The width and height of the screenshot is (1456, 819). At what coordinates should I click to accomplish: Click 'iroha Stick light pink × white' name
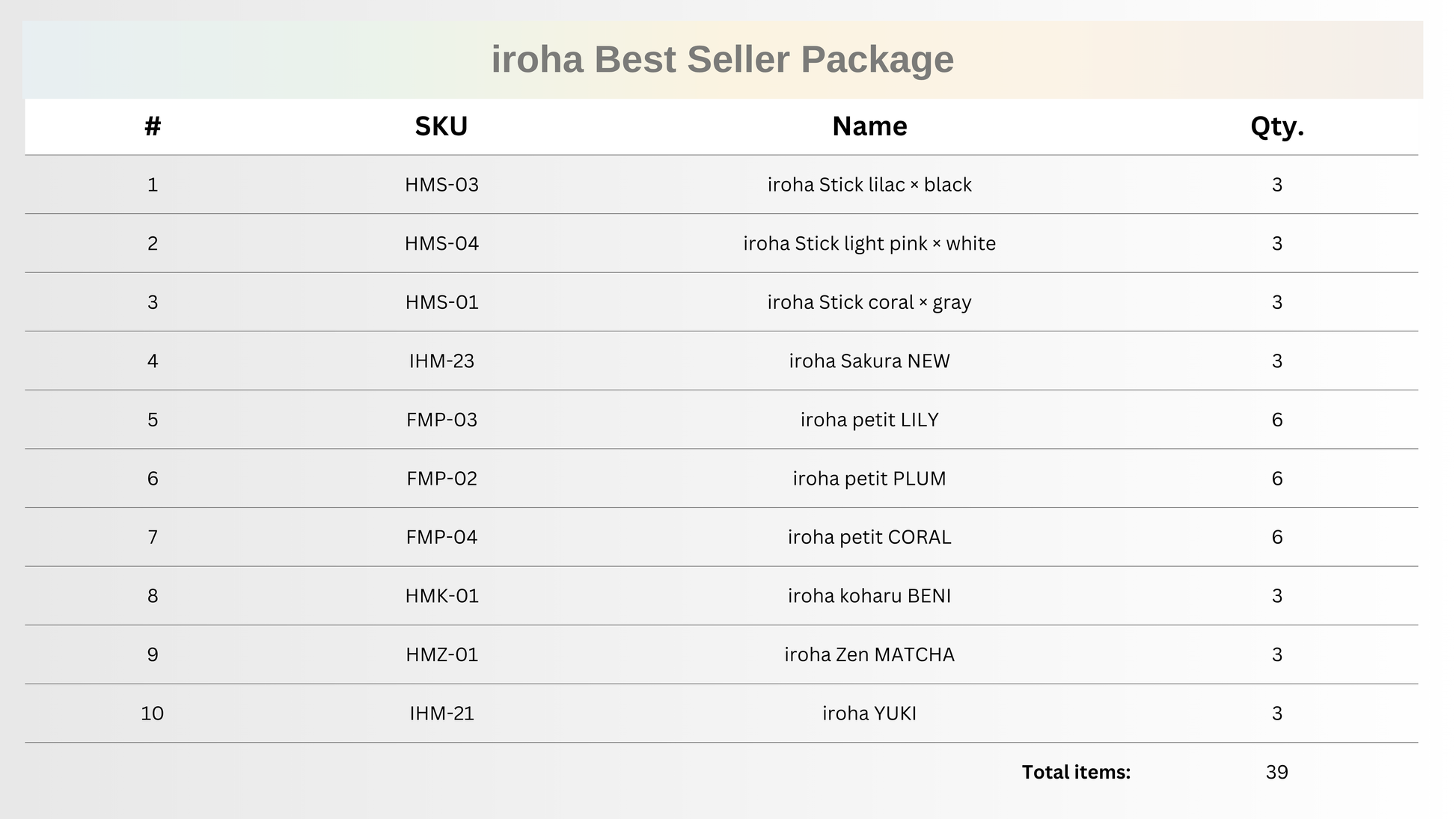(x=869, y=244)
